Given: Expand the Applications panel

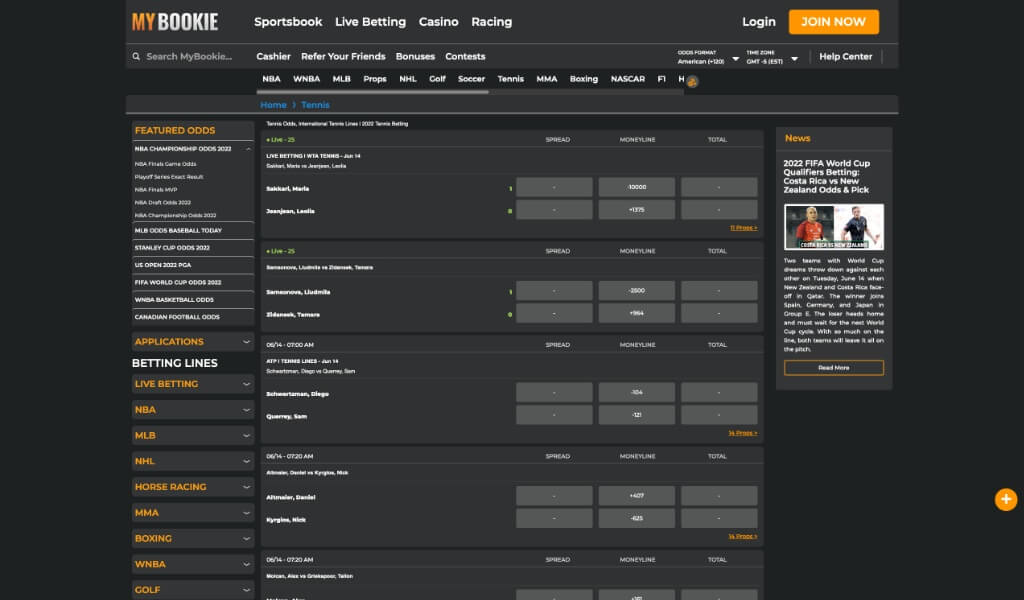Looking at the screenshot, I should 193,341.
